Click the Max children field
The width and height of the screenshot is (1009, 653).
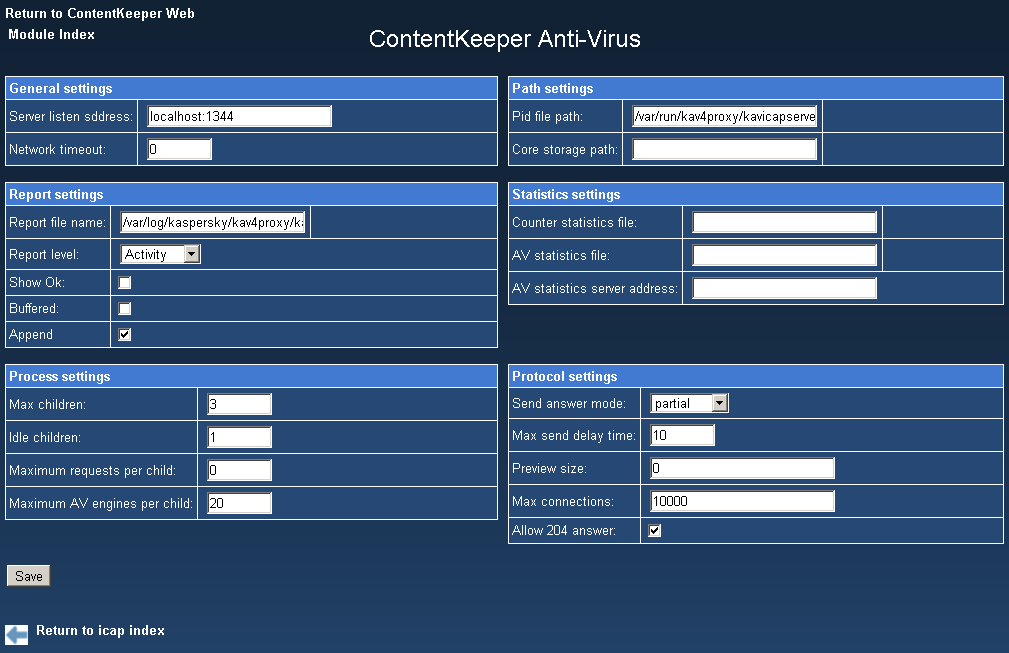click(x=239, y=405)
